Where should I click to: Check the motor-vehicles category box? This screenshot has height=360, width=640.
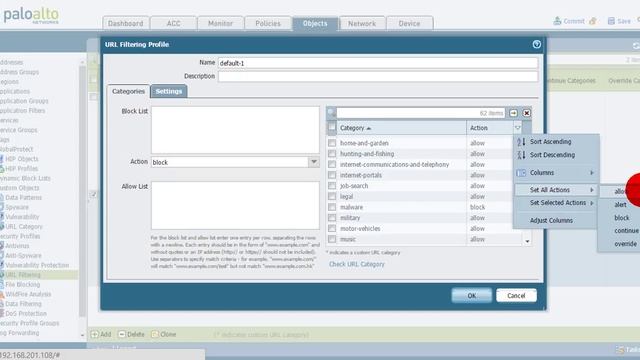coord(332,228)
